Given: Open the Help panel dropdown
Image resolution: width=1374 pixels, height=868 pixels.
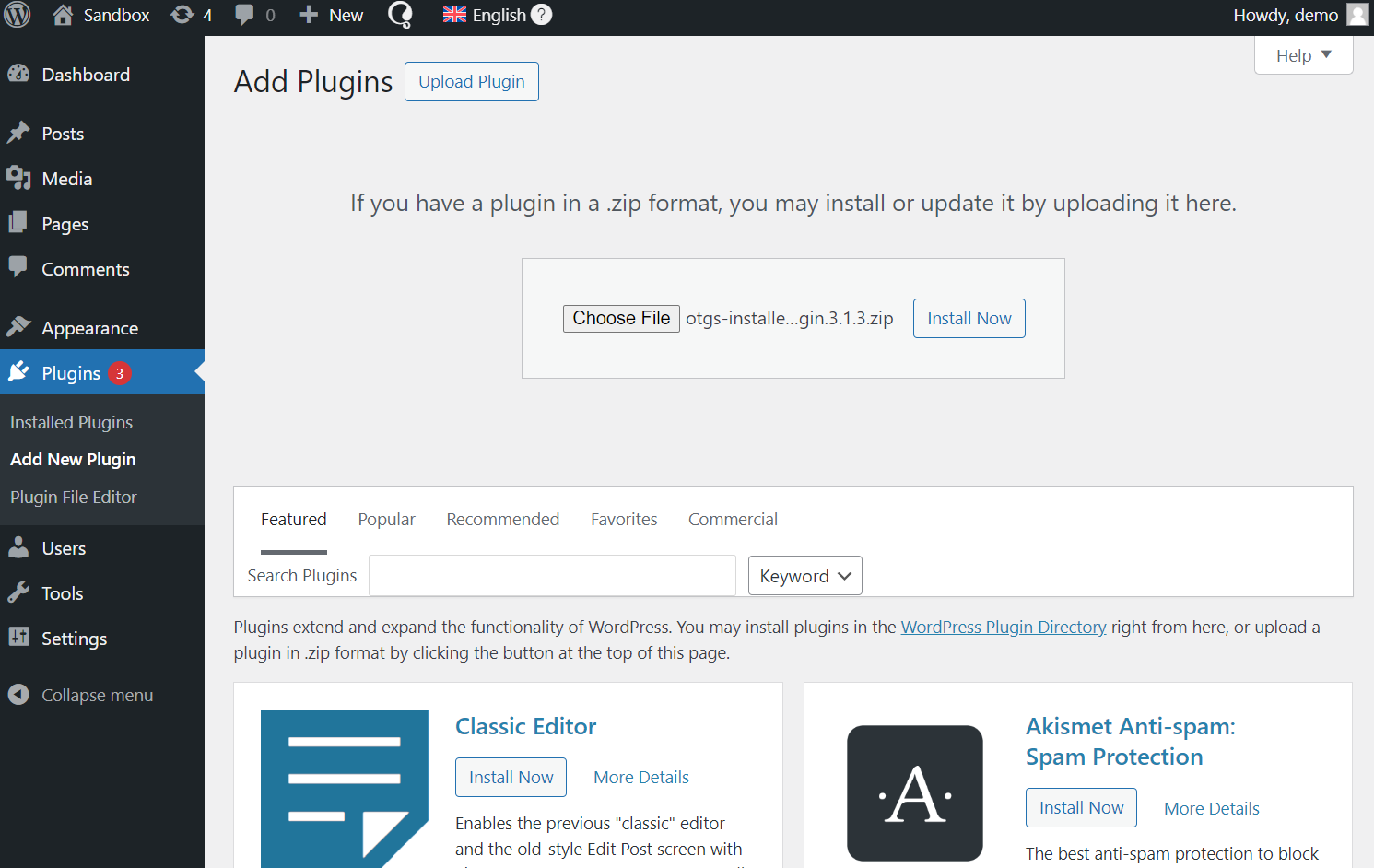Looking at the screenshot, I should (x=1302, y=55).
